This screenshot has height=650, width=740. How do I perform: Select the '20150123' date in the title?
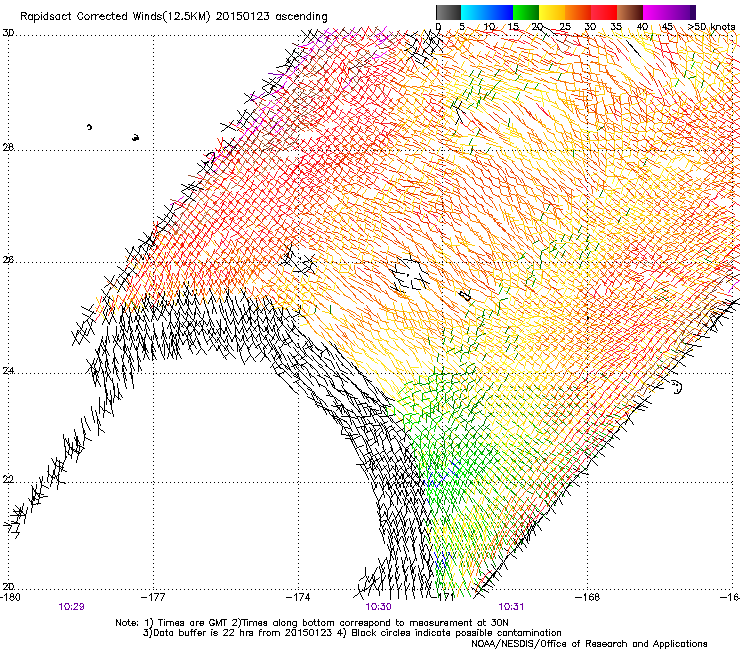243,17
